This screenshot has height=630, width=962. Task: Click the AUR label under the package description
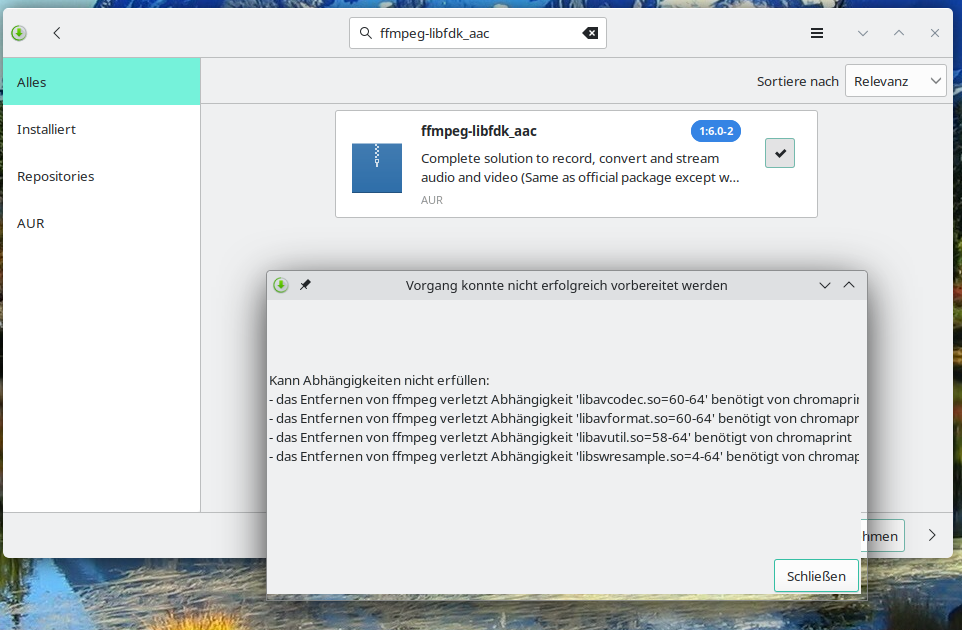pos(432,200)
